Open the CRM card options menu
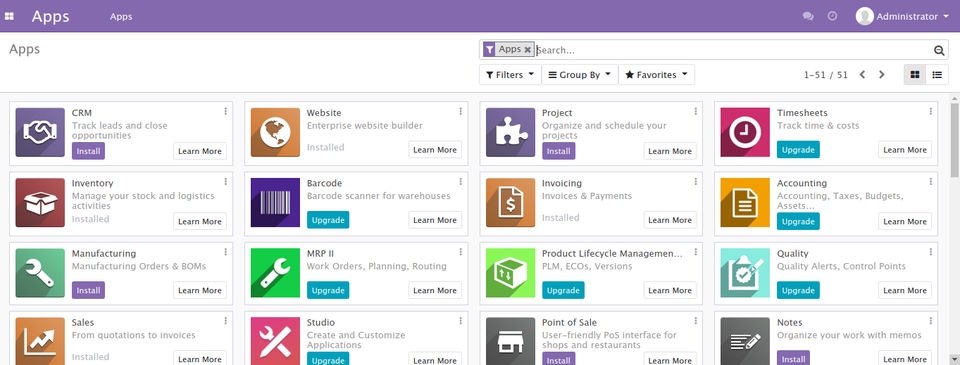 pyautogui.click(x=225, y=111)
